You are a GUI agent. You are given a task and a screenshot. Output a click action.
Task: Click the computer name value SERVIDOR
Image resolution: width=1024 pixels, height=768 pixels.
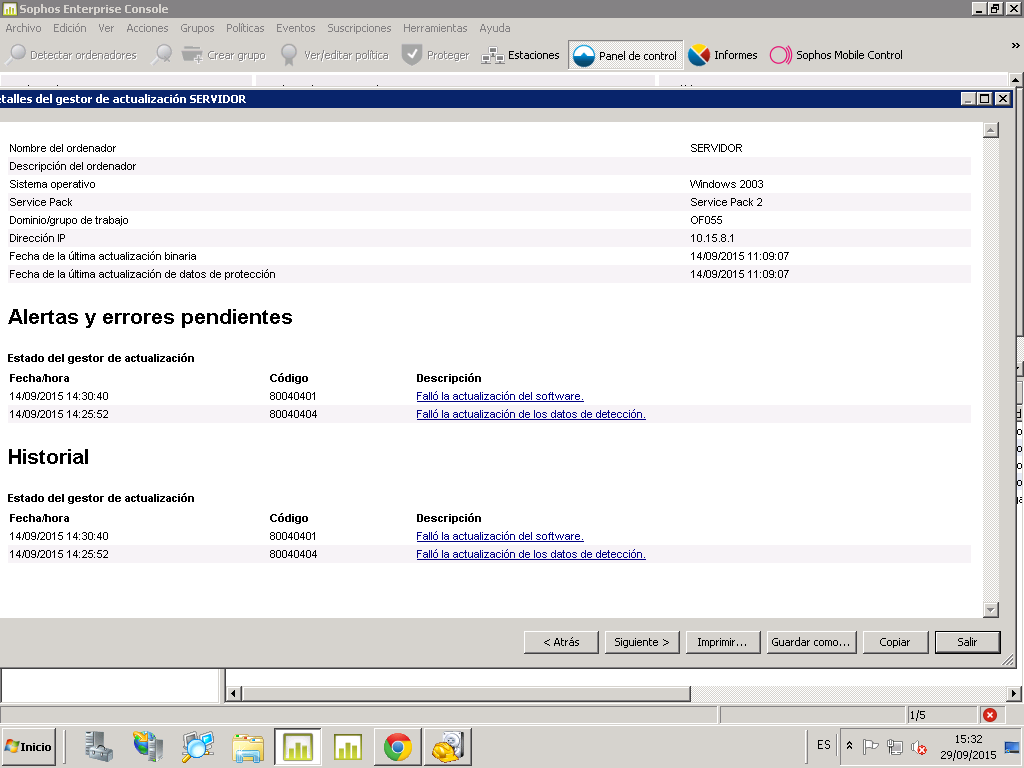716,148
